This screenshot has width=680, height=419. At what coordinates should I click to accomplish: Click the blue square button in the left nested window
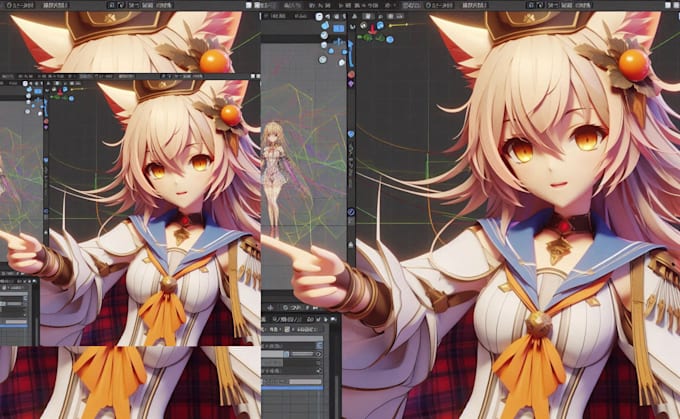click(x=37, y=92)
